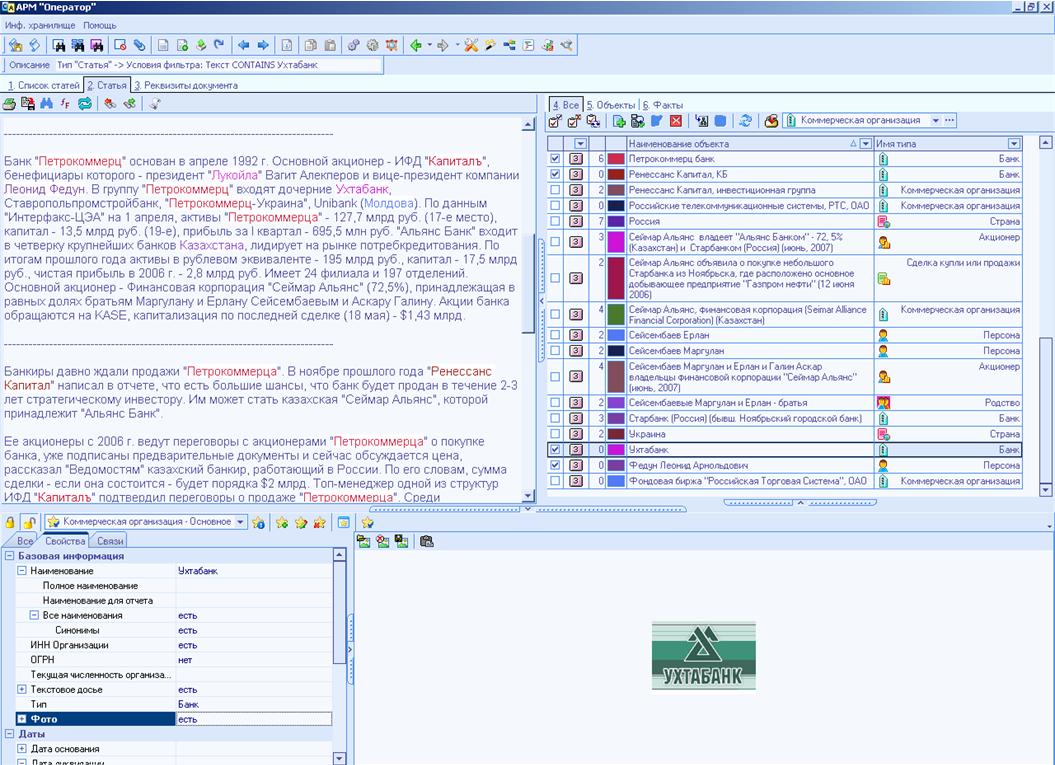The width and height of the screenshot is (1055, 765).
Task: Check the Фондовая биржа row checkbox
Action: (555, 481)
